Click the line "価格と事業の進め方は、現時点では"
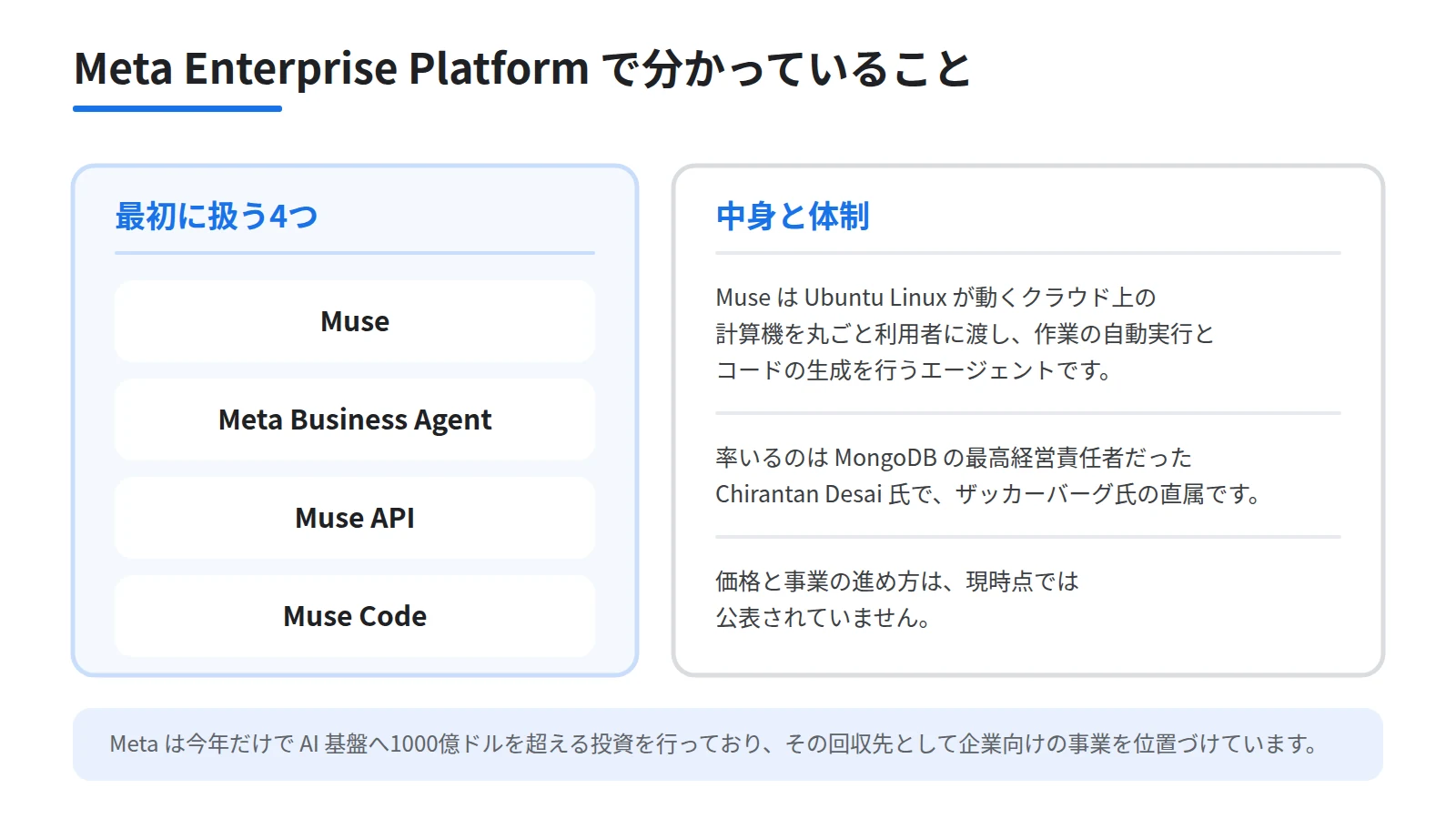 897,581
